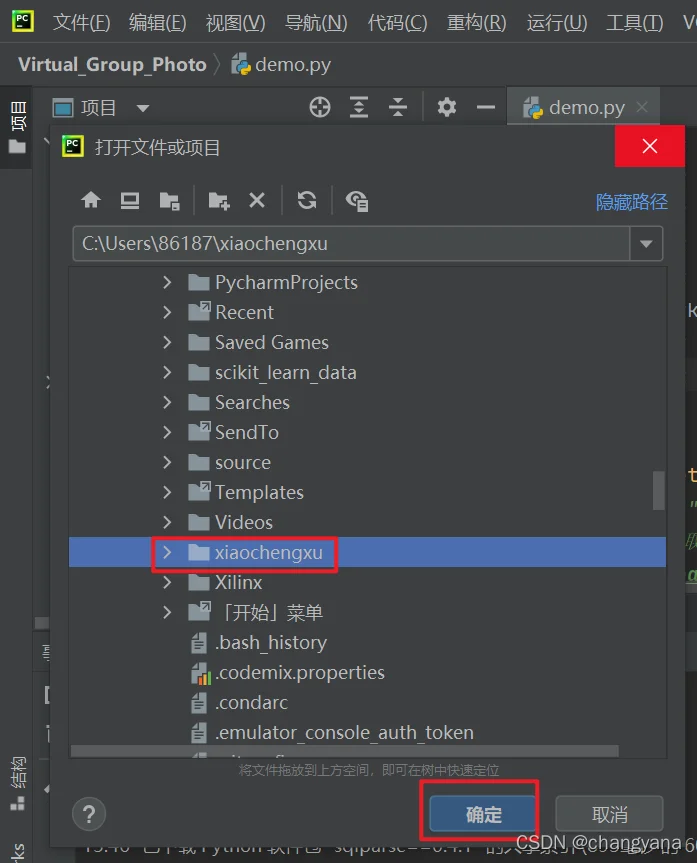Expand source folder
This screenshot has width=697, height=863.
(x=167, y=462)
